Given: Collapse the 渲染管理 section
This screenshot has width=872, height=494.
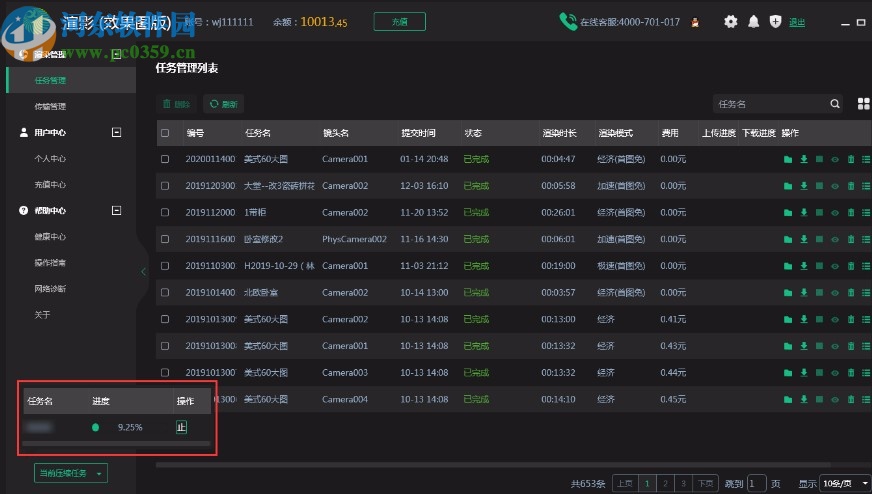Looking at the screenshot, I should 116,55.
